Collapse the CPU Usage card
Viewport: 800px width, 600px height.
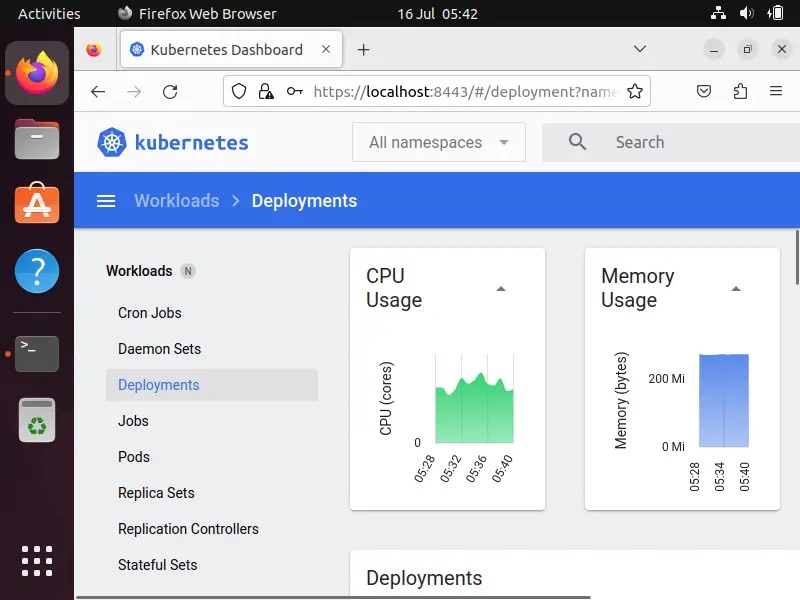(x=501, y=289)
